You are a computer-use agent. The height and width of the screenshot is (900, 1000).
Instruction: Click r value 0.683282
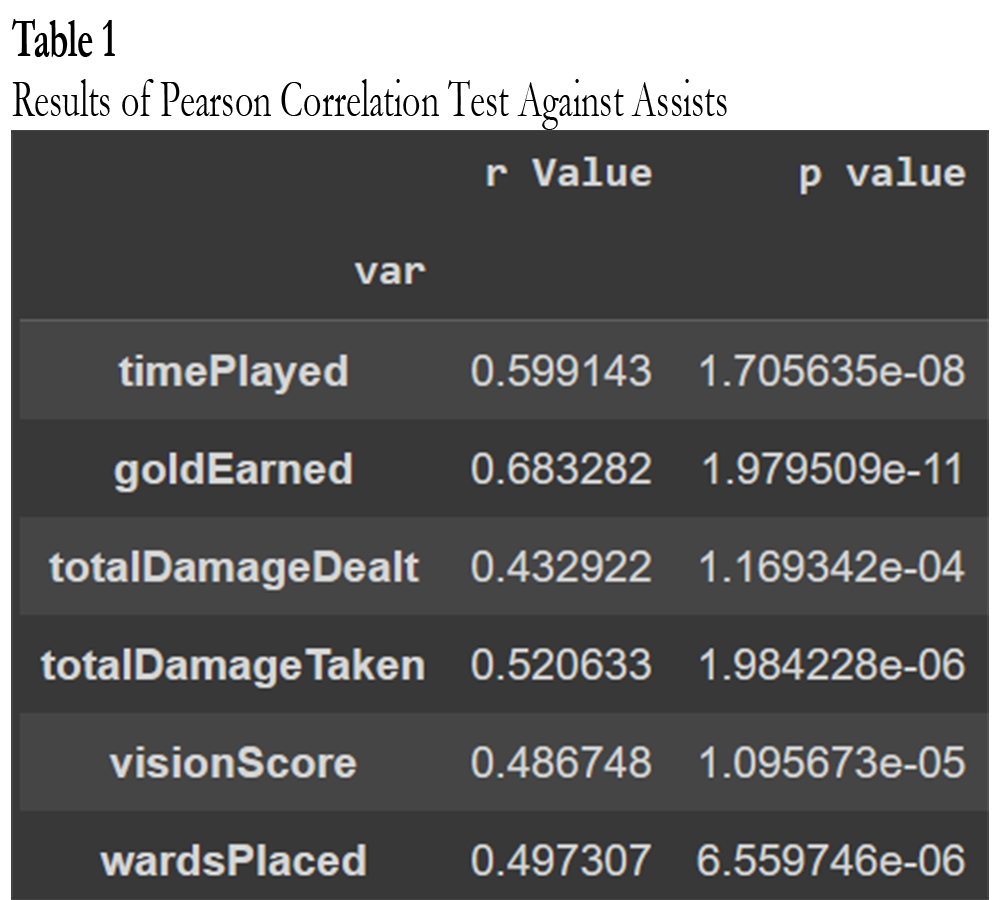561,469
